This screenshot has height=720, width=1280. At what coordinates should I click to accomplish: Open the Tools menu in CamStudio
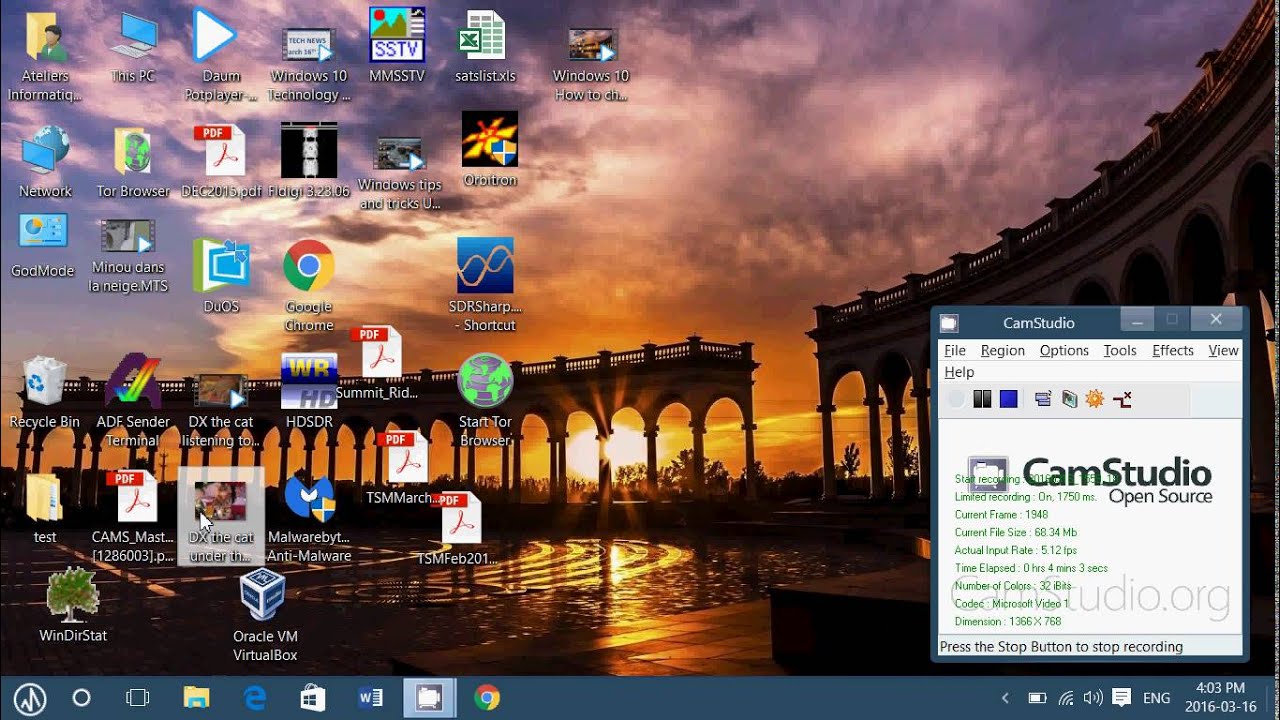click(x=1120, y=350)
